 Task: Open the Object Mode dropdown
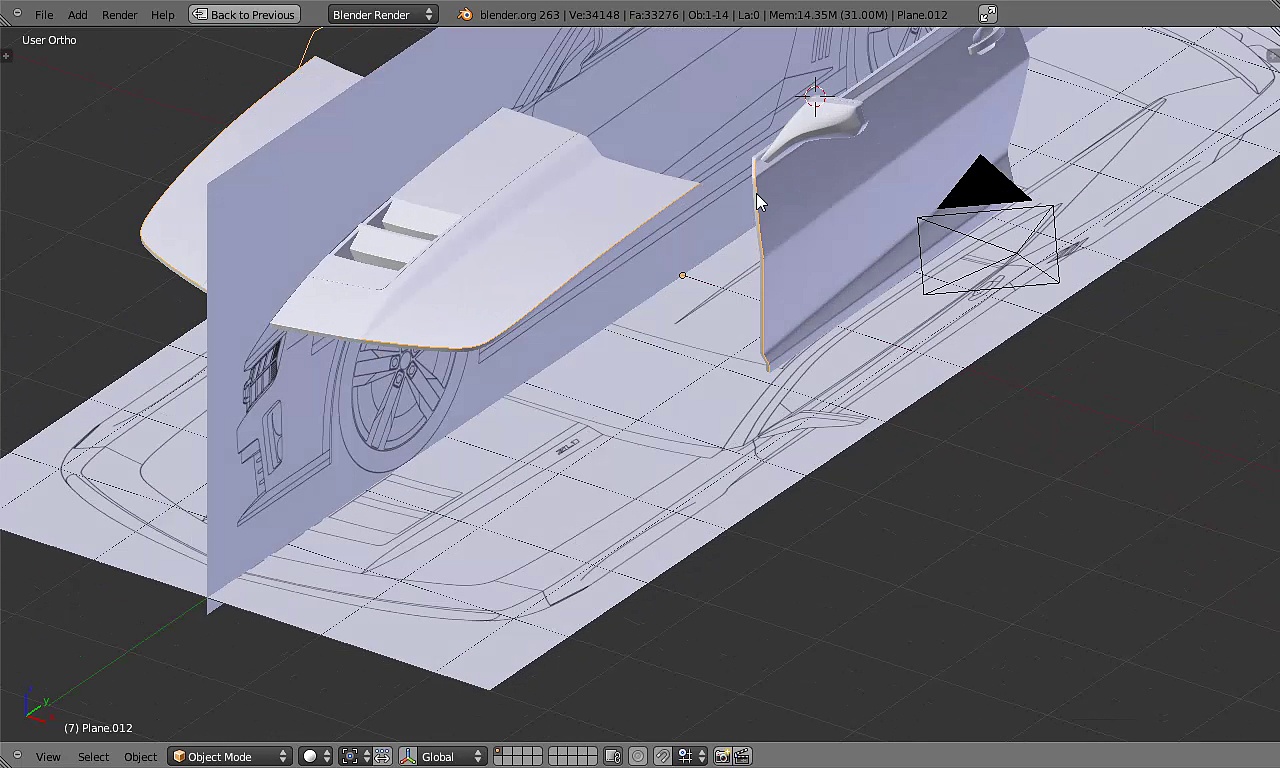click(x=230, y=757)
